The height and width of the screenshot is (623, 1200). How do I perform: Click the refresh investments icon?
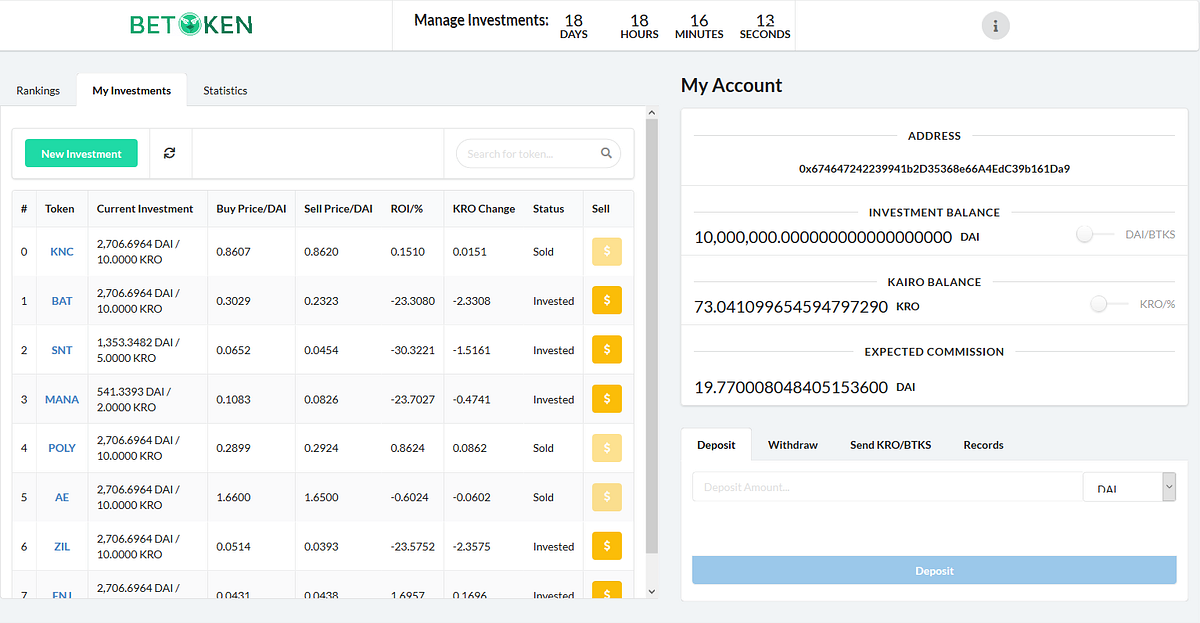[170, 153]
